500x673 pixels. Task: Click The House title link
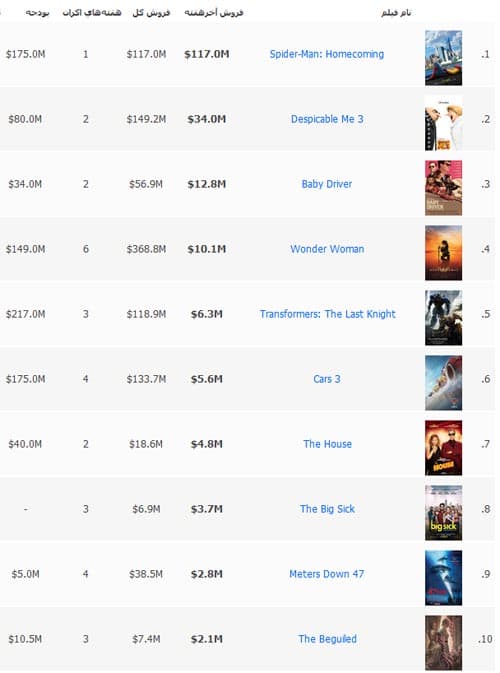click(327, 444)
